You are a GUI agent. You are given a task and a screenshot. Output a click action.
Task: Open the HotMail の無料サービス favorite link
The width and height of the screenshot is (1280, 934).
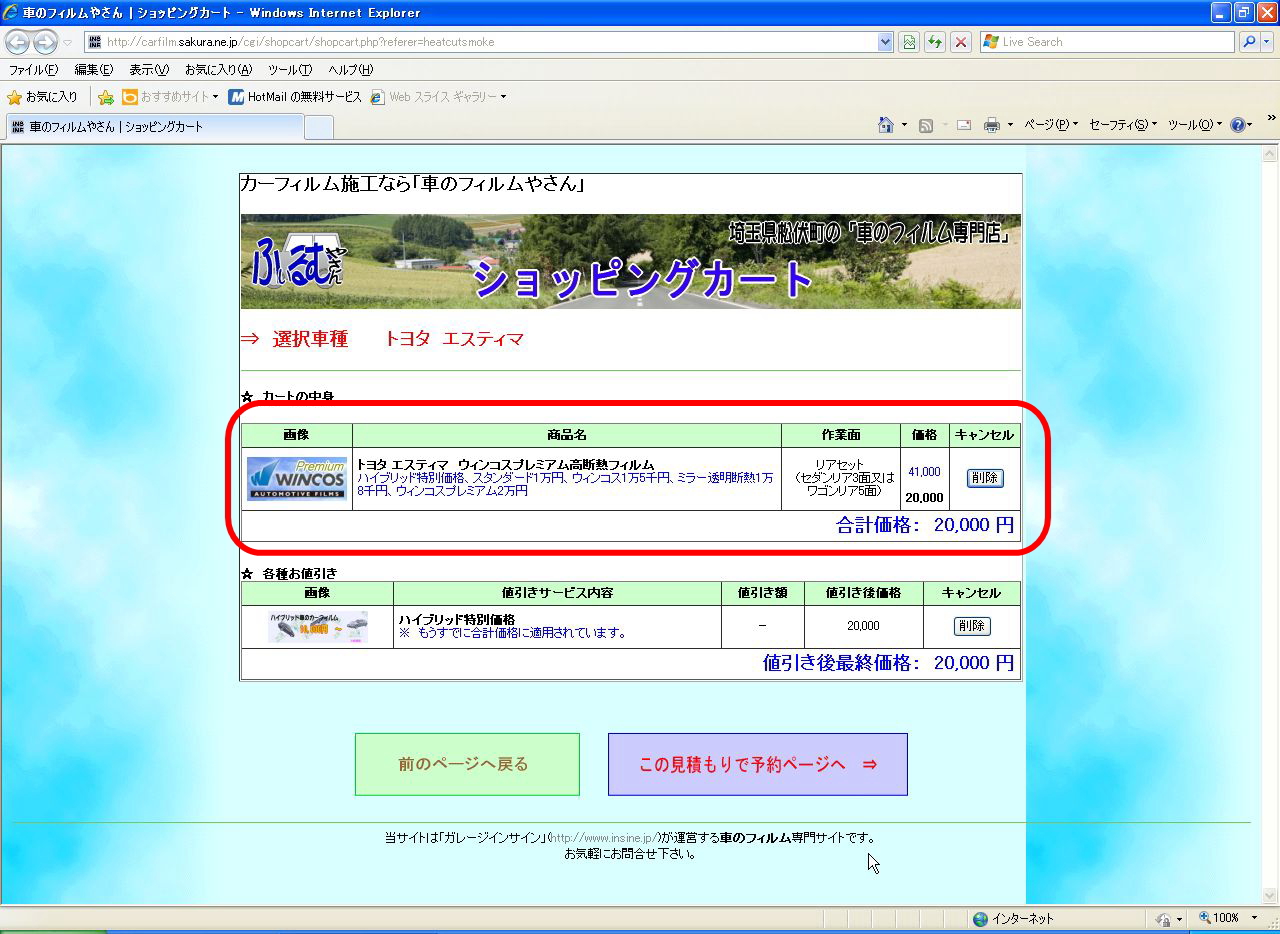click(x=295, y=97)
